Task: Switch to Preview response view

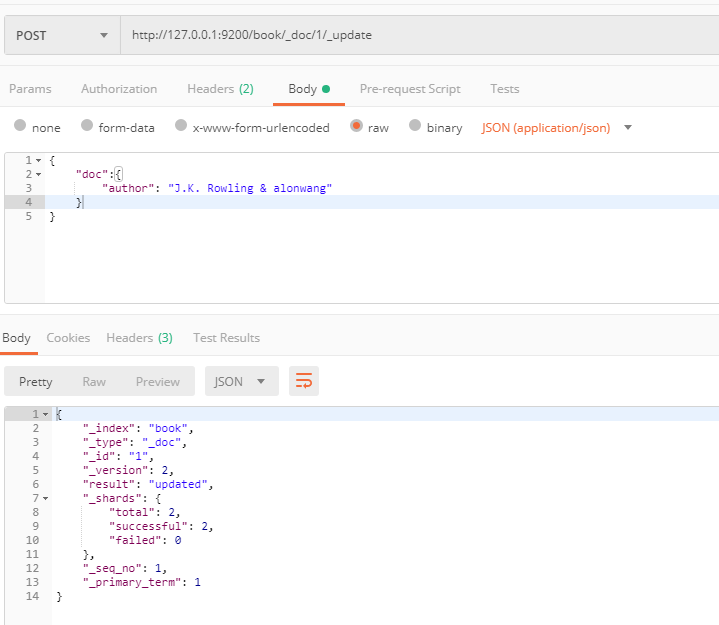Action: (158, 382)
